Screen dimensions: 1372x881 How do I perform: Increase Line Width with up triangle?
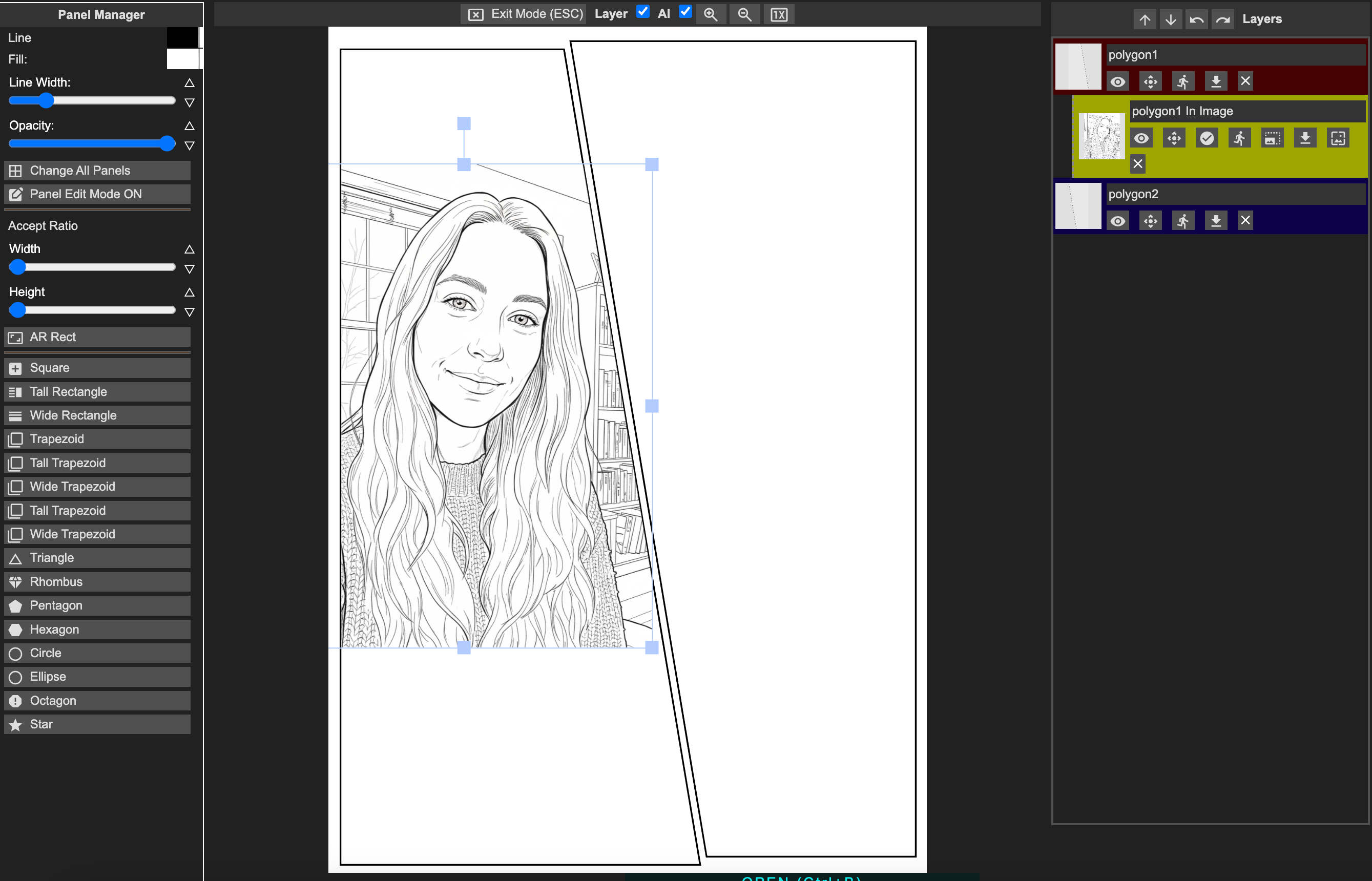190,82
